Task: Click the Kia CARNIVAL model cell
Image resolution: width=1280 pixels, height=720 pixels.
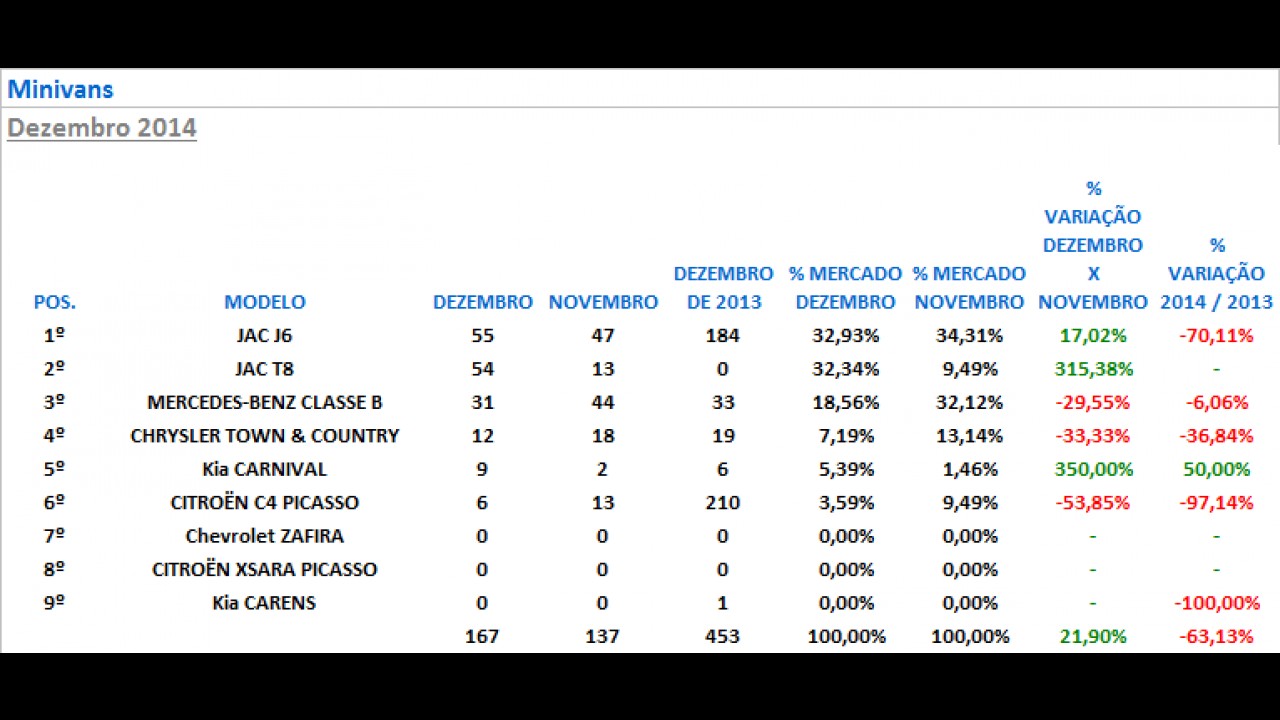Action: point(265,469)
